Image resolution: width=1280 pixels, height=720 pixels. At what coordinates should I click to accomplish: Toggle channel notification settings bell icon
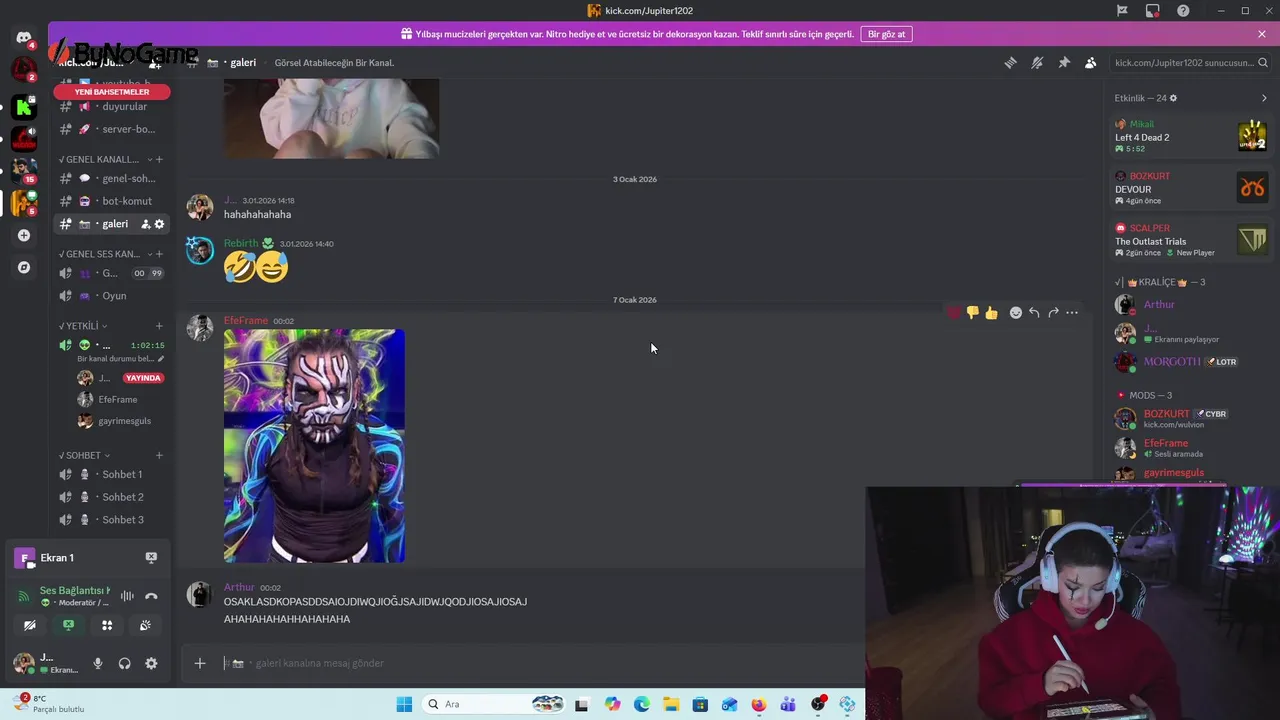[x=1037, y=63]
